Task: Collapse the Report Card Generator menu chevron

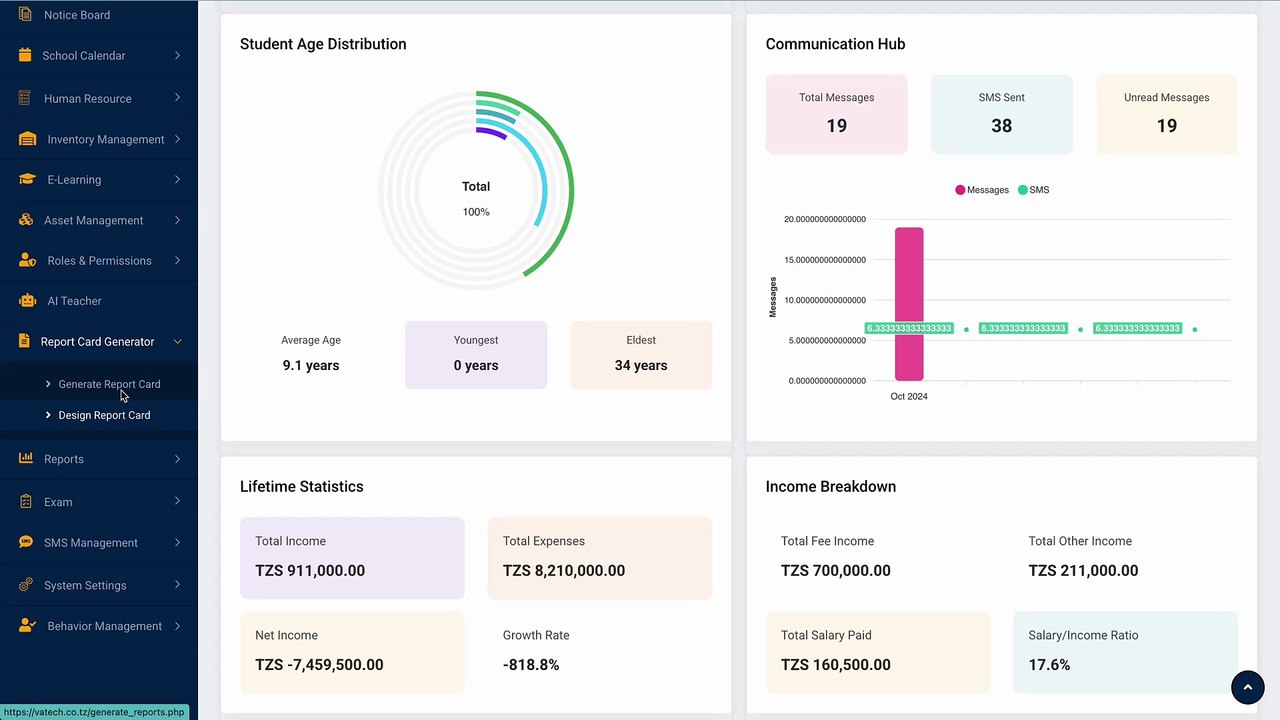Action: pos(177,342)
